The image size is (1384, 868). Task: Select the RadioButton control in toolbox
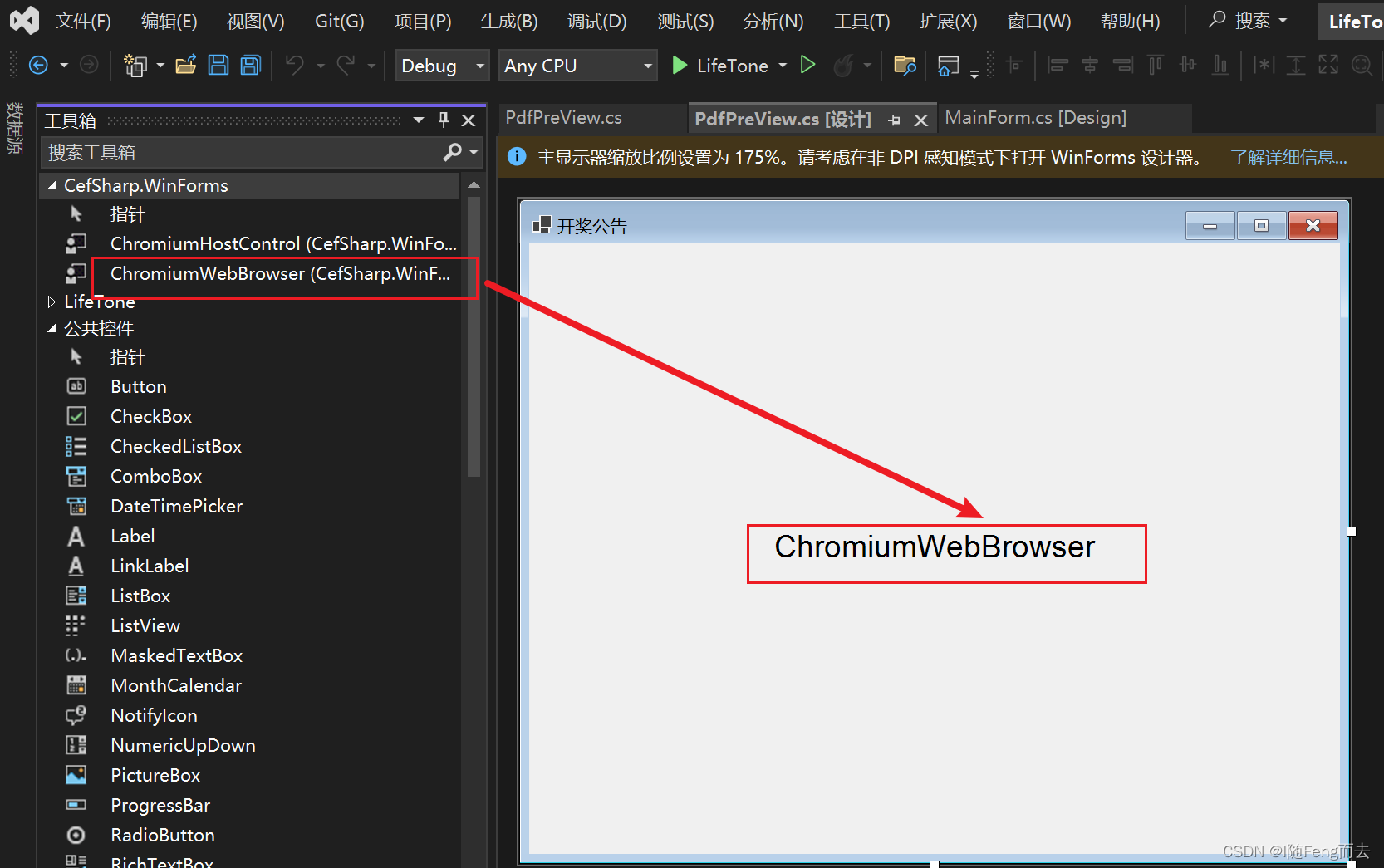click(x=249, y=835)
